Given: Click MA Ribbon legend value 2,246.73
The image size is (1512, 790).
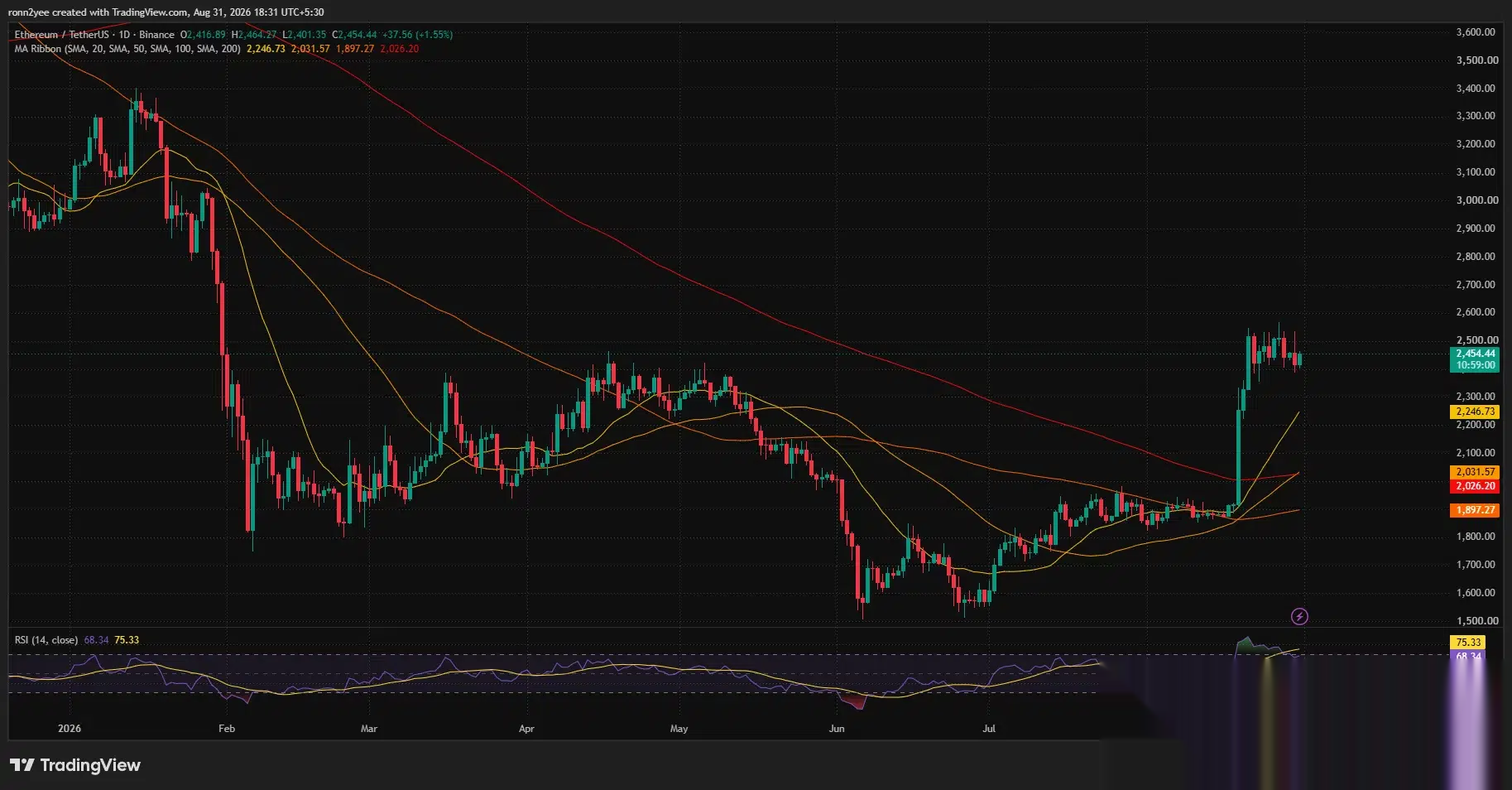Looking at the screenshot, I should coord(266,49).
